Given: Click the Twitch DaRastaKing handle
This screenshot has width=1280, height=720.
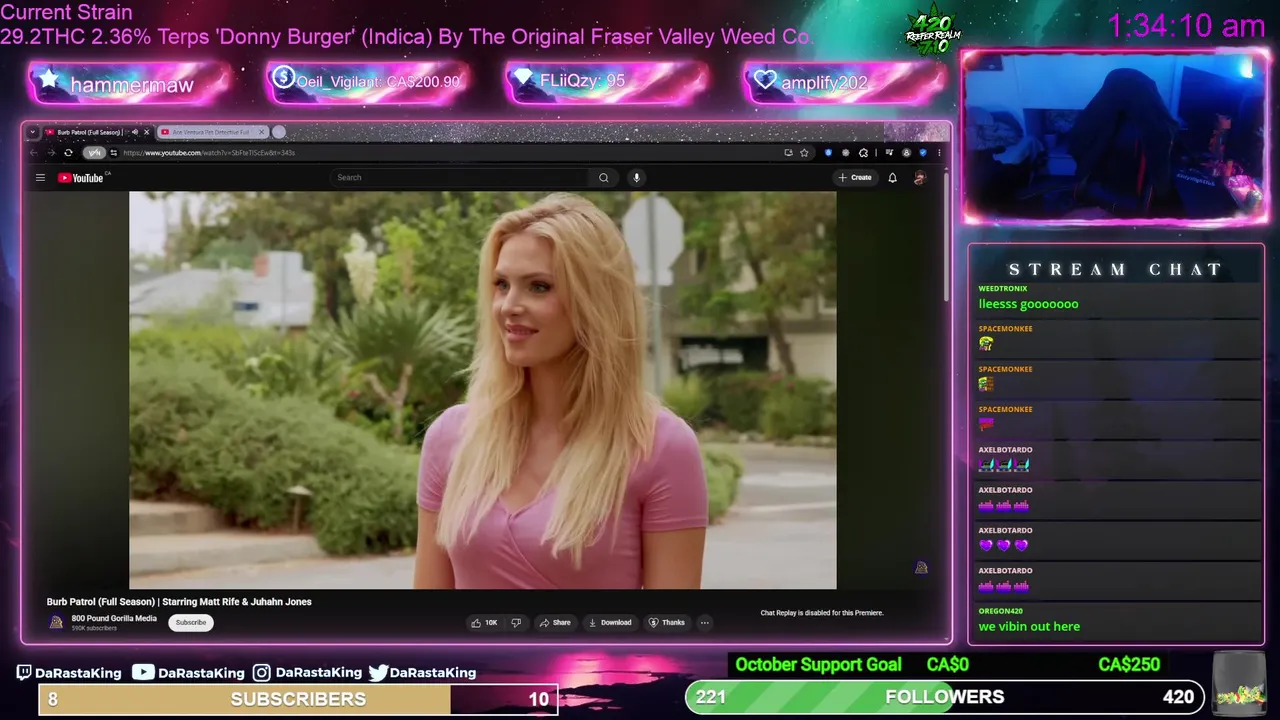Looking at the screenshot, I should coord(68,673).
